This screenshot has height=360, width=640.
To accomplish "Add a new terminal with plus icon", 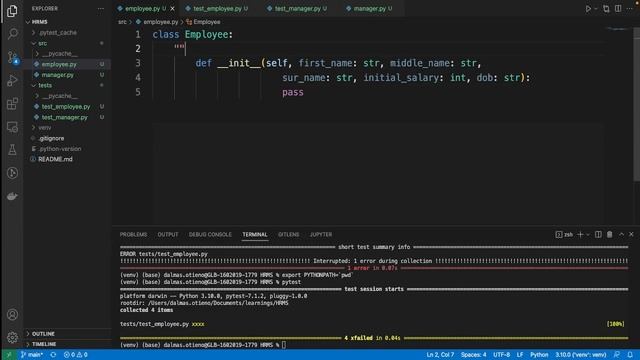I will point(580,235).
